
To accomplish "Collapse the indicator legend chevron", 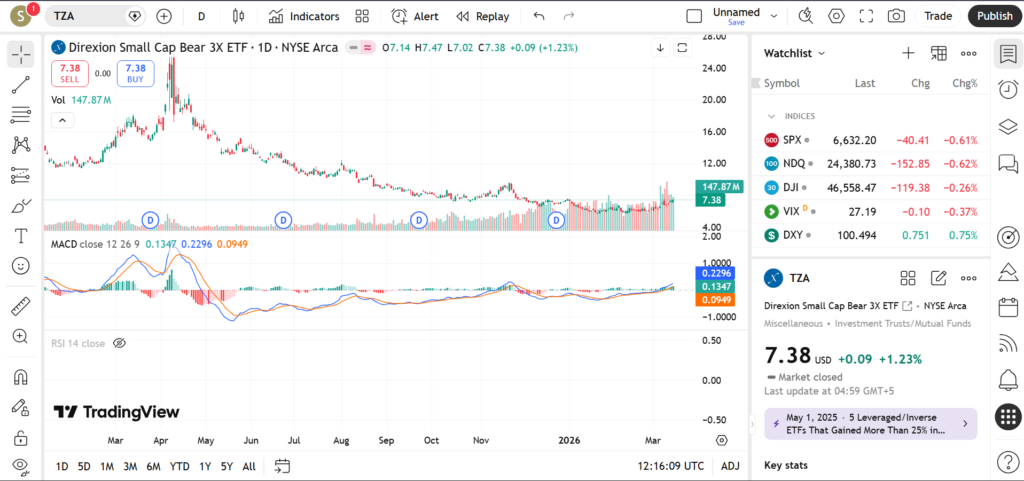I will 62,120.
